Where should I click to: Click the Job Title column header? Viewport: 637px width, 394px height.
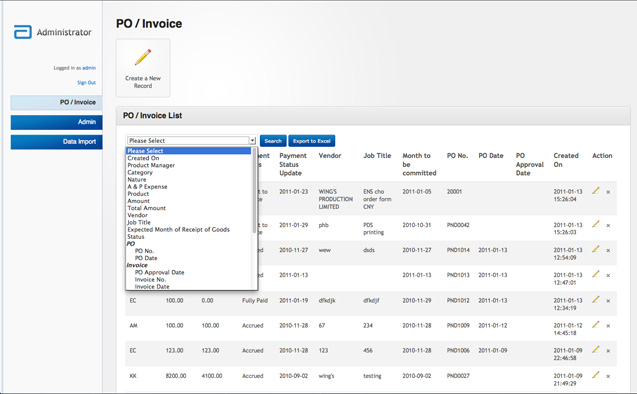377,156
